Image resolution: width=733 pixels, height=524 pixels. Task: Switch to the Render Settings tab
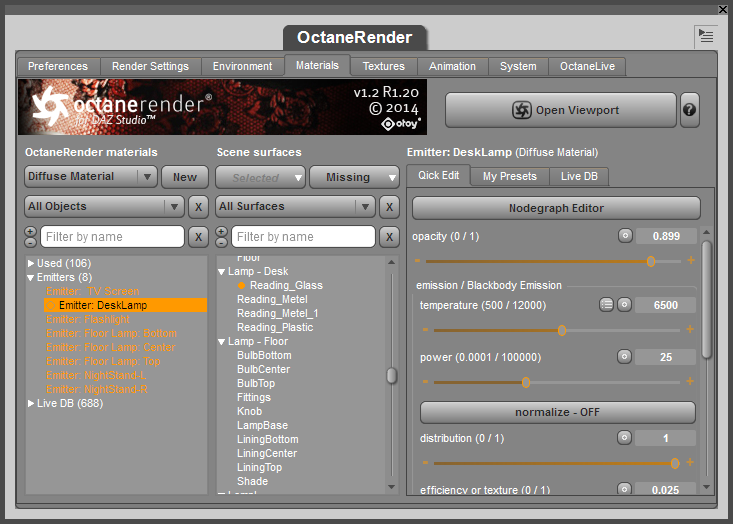coord(151,66)
